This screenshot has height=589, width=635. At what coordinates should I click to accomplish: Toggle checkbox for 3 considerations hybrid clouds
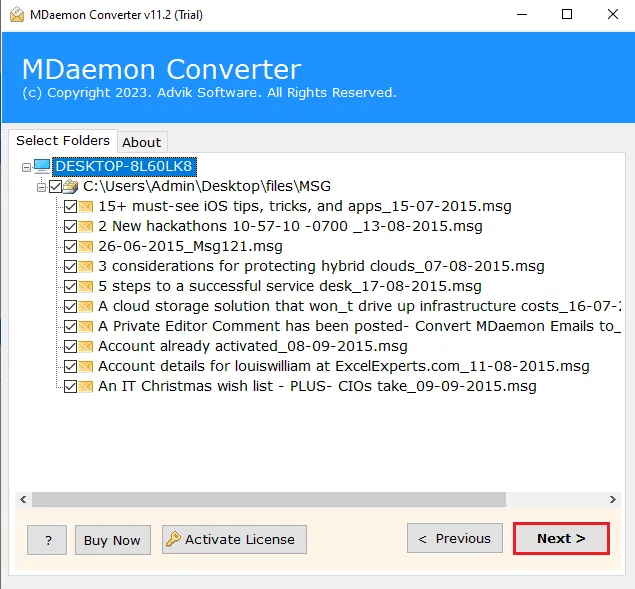click(70, 266)
